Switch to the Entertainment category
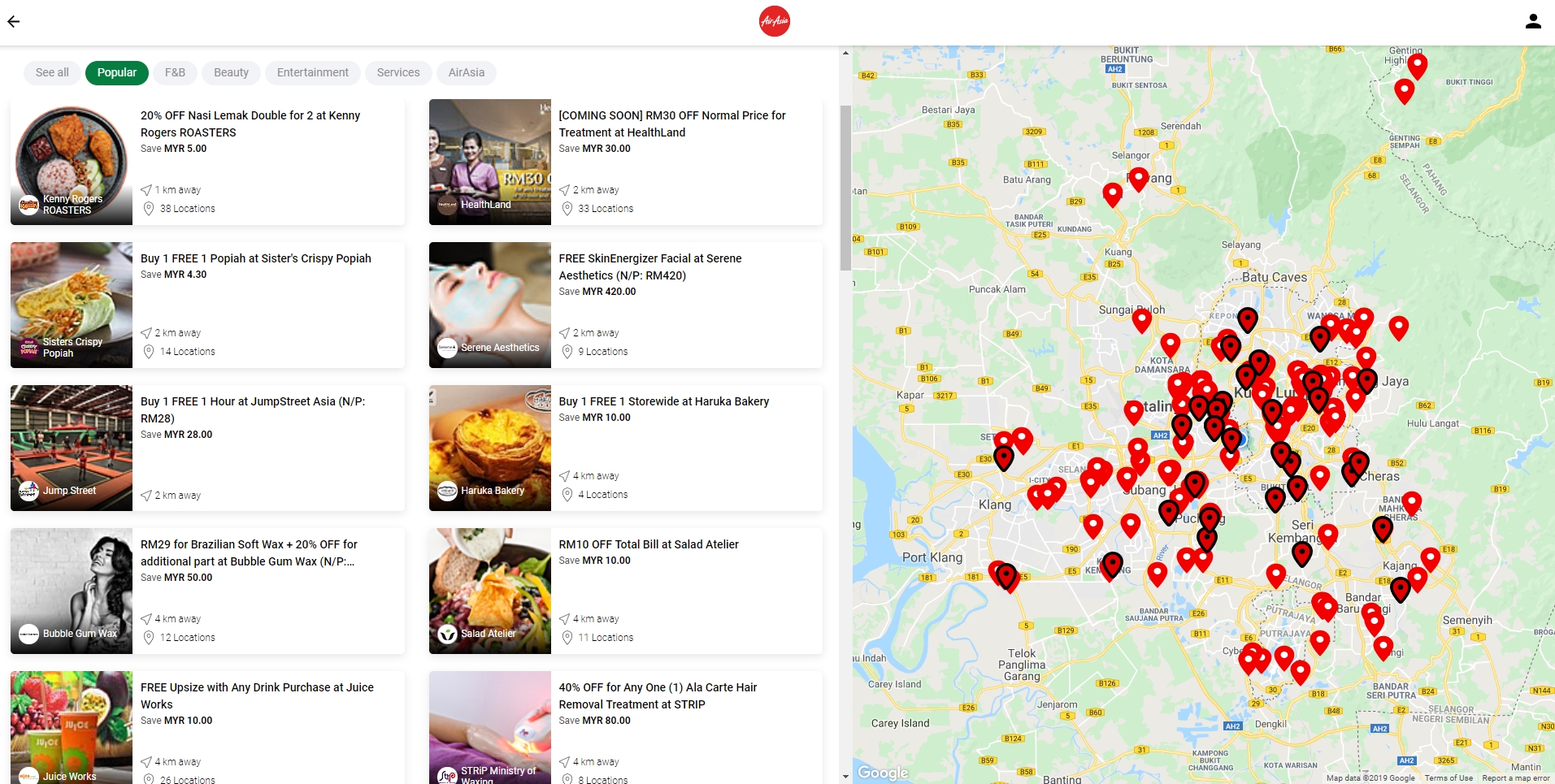This screenshot has width=1555, height=784. pyautogui.click(x=313, y=72)
